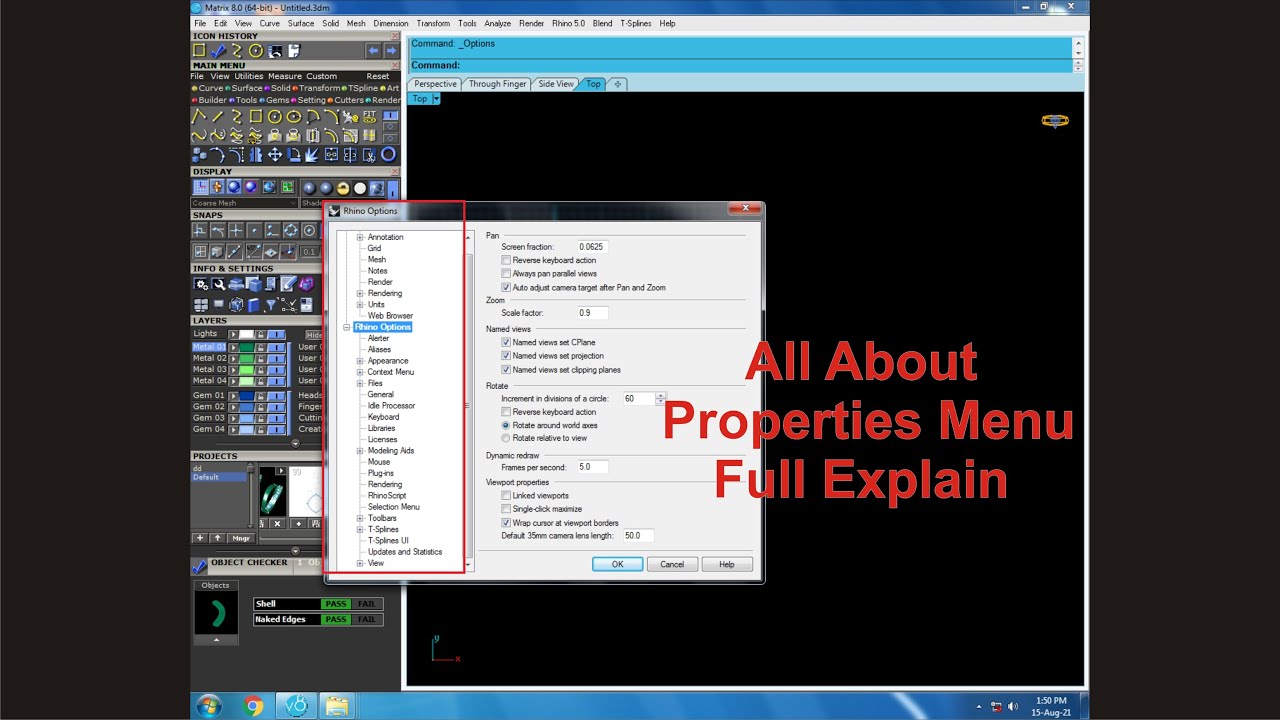
Task: Uncheck Named views set CPlane
Action: point(506,342)
